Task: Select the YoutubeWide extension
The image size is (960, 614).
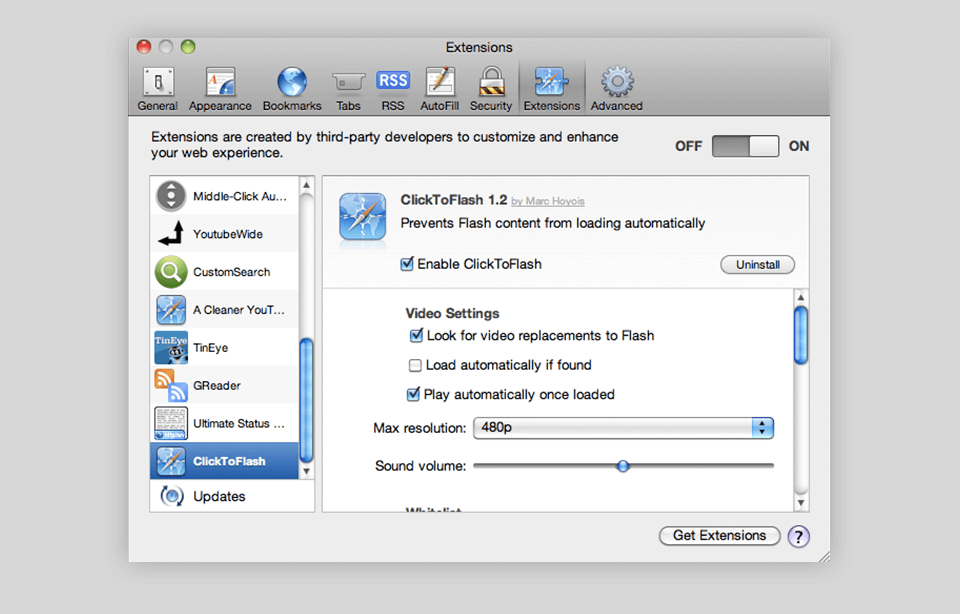Action: (225, 234)
